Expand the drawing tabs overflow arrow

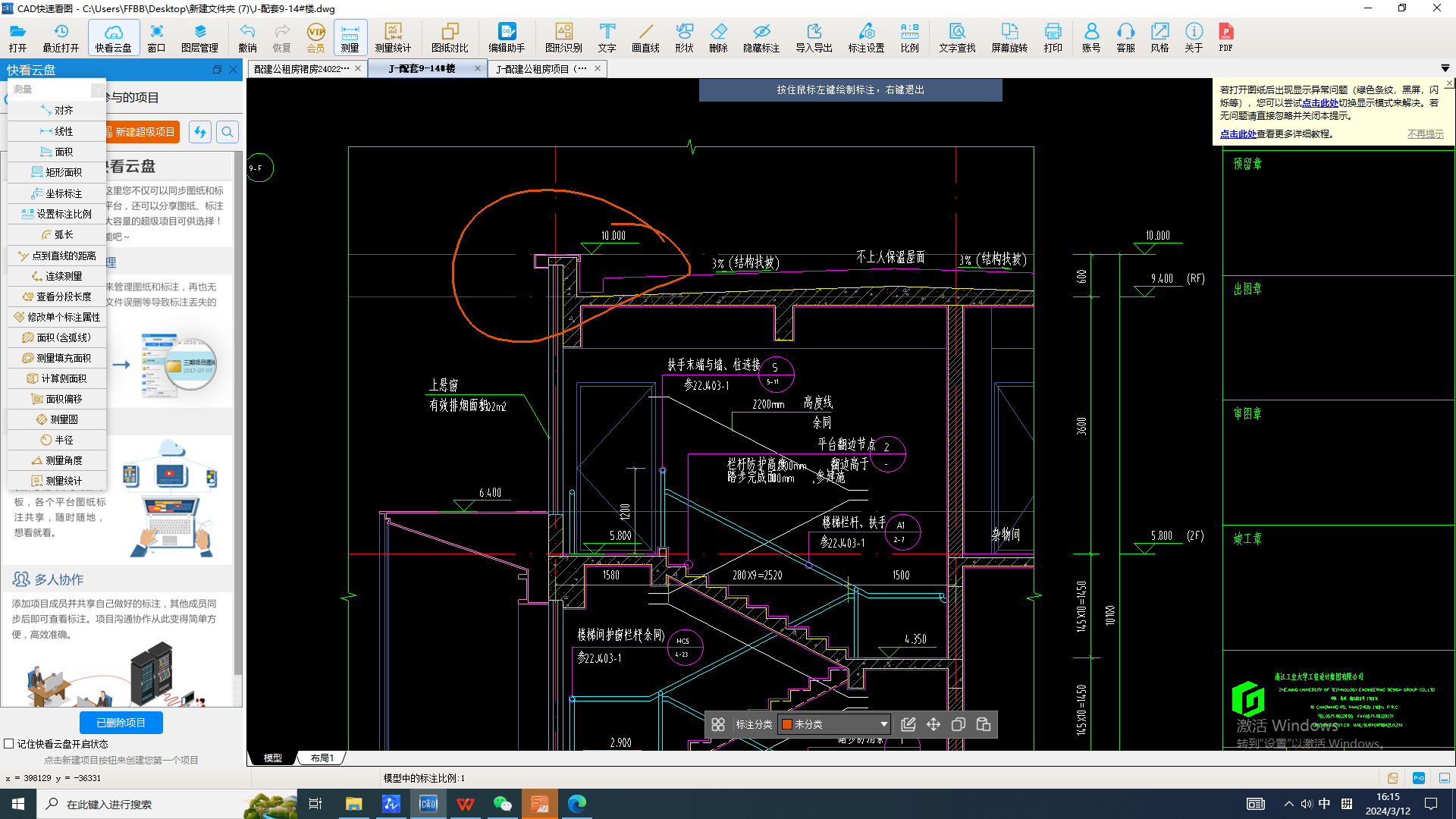click(1445, 68)
